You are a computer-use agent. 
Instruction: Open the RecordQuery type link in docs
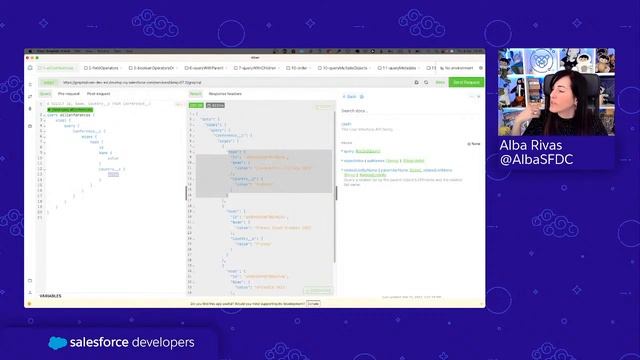pyautogui.click(x=368, y=151)
